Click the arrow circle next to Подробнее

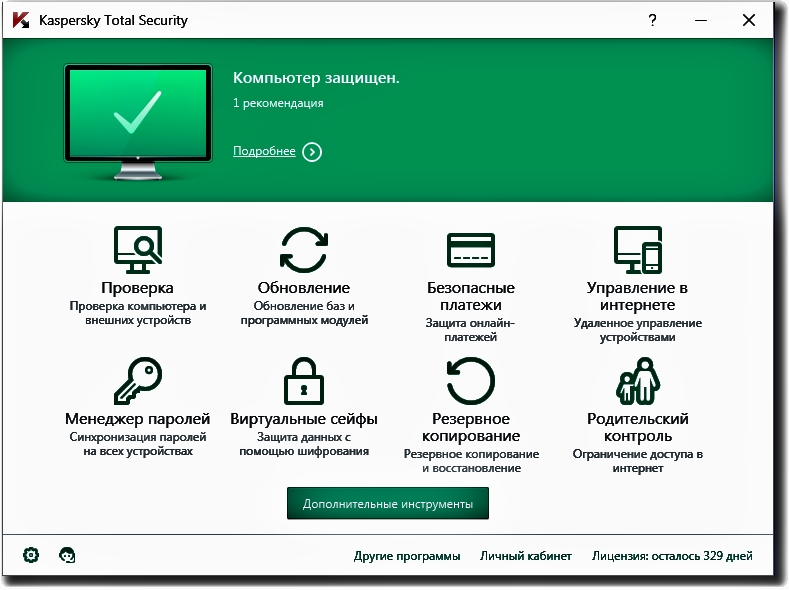coord(312,152)
